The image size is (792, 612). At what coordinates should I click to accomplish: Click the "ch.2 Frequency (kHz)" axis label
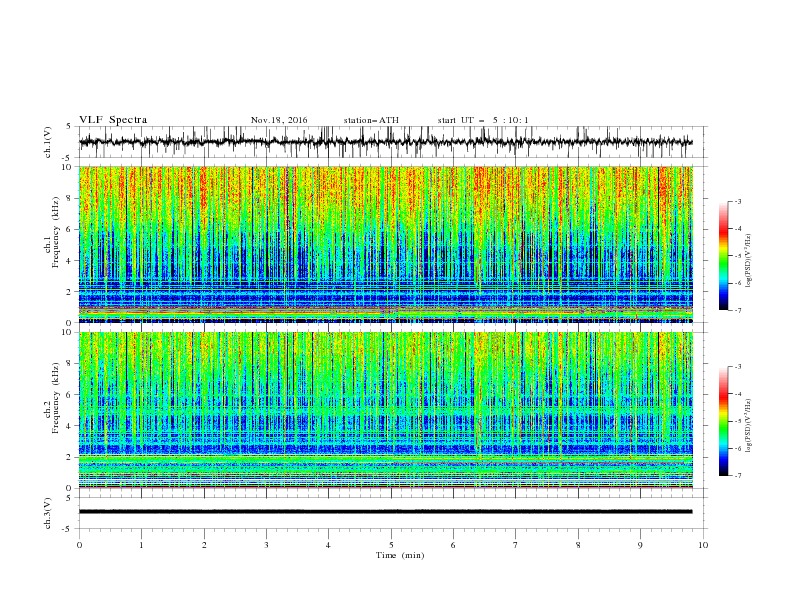[x=52, y=398]
